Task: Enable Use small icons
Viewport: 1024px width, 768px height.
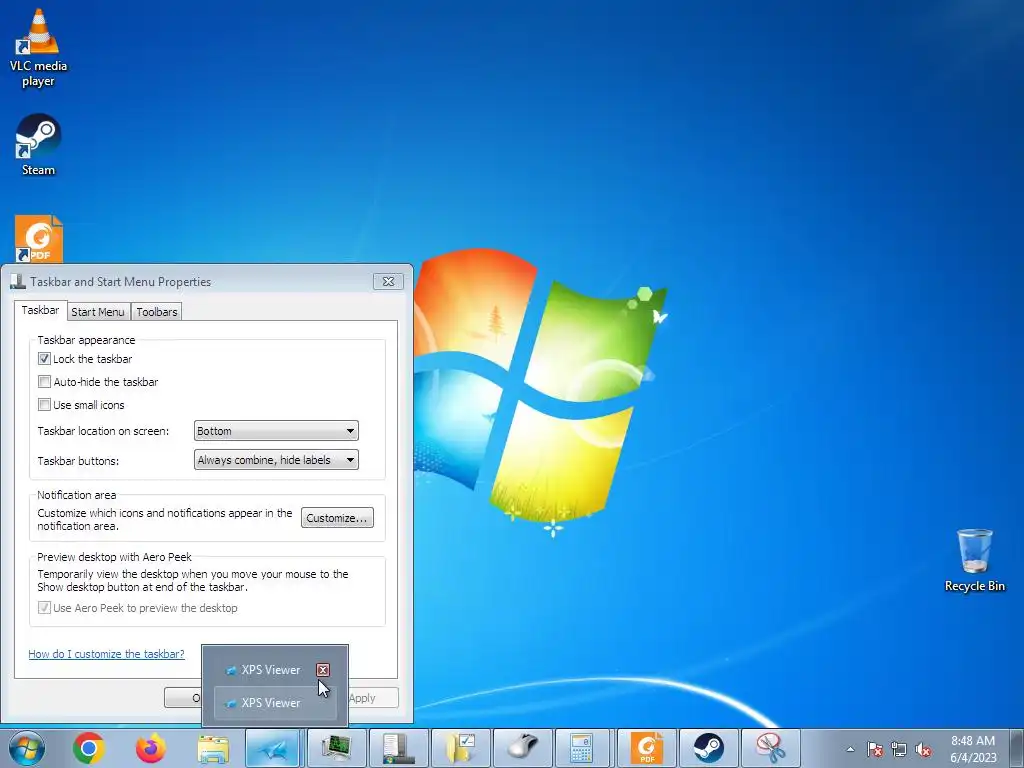Action: click(81, 405)
